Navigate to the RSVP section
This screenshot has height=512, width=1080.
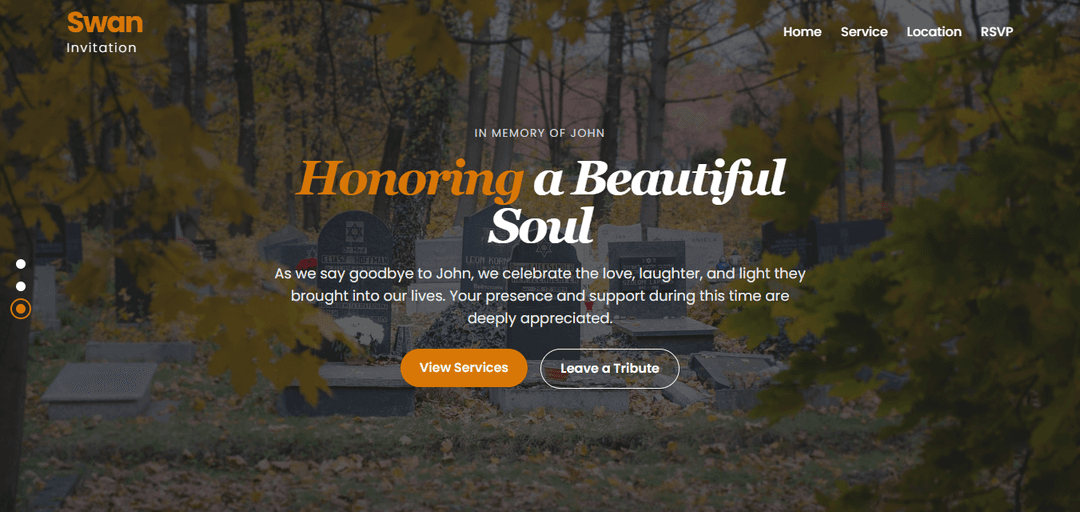click(997, 32)
